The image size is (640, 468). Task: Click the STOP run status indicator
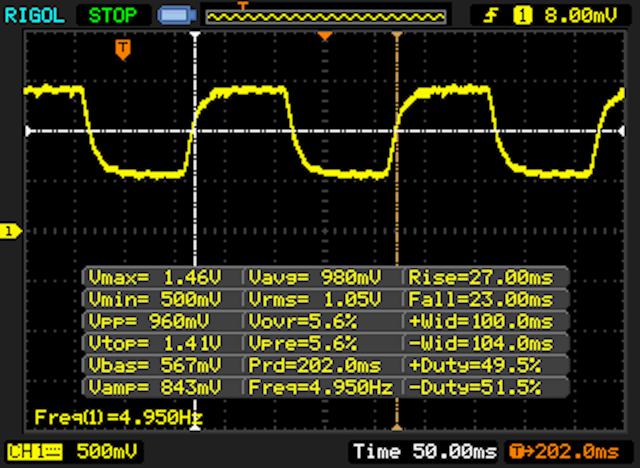113,16
